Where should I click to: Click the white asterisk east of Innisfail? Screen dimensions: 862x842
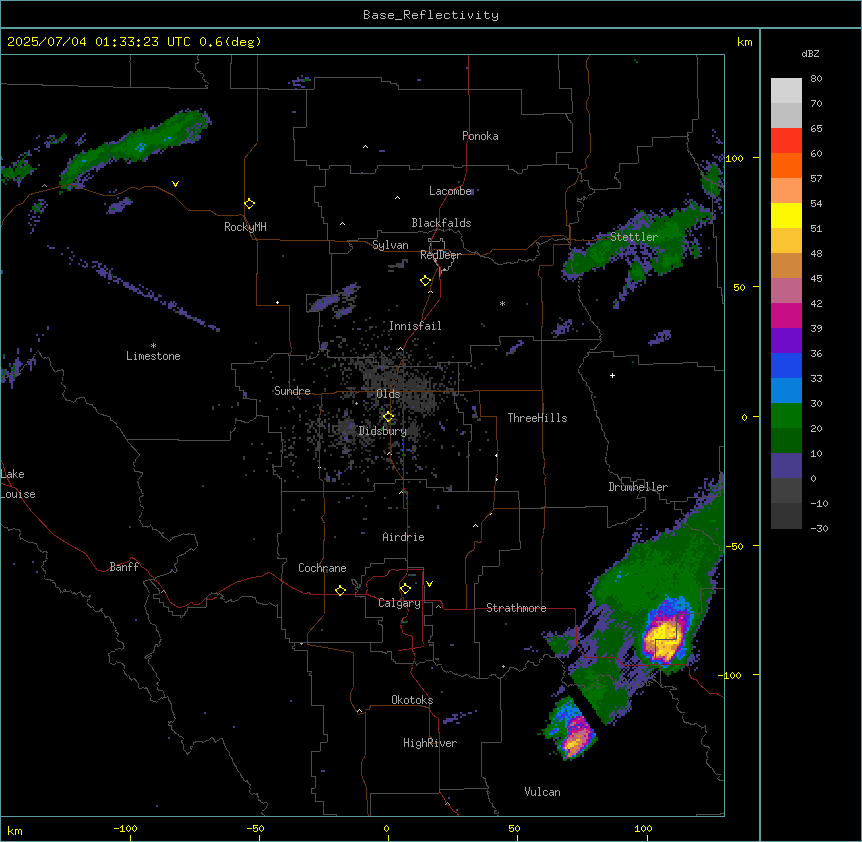point(502,303)
